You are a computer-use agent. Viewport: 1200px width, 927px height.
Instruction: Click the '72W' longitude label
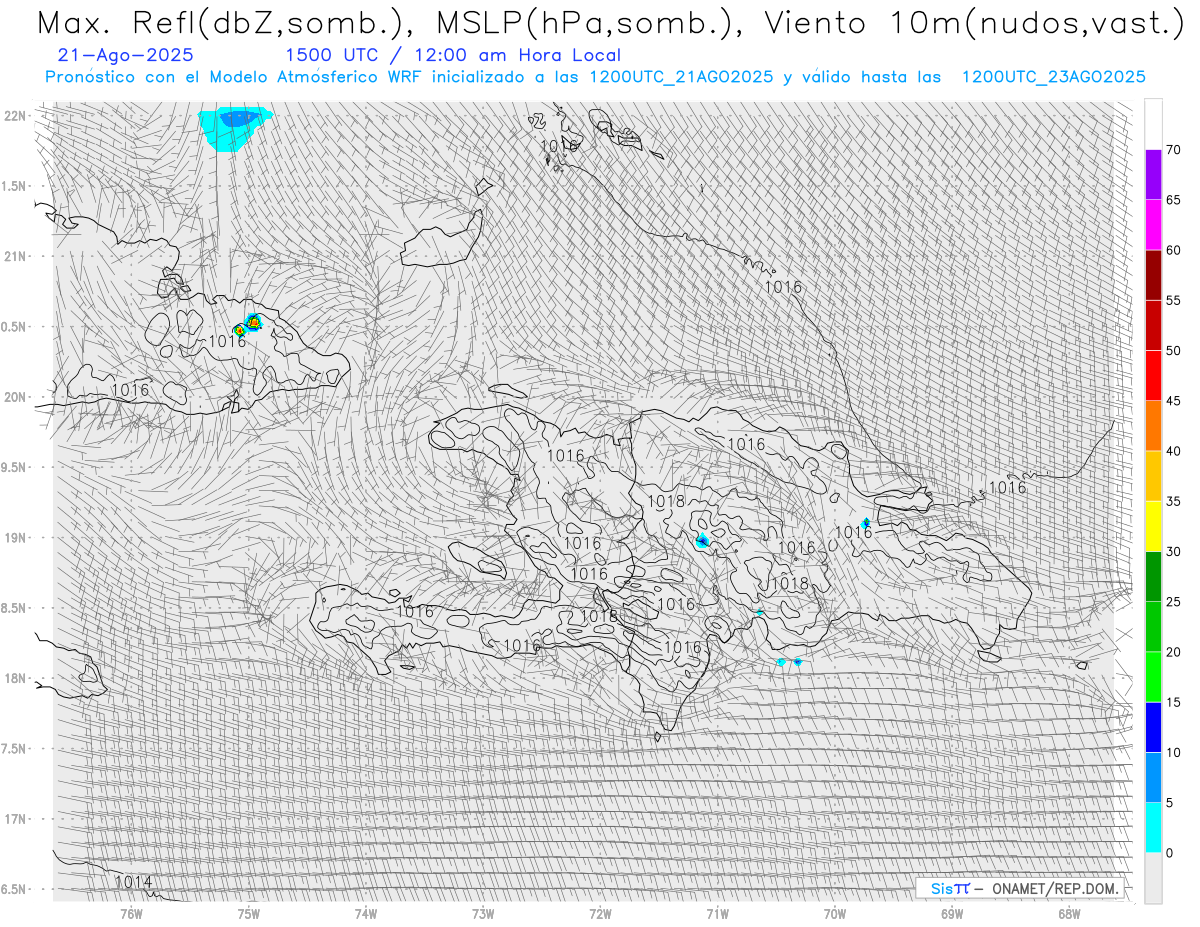click(x=600, y=913)
